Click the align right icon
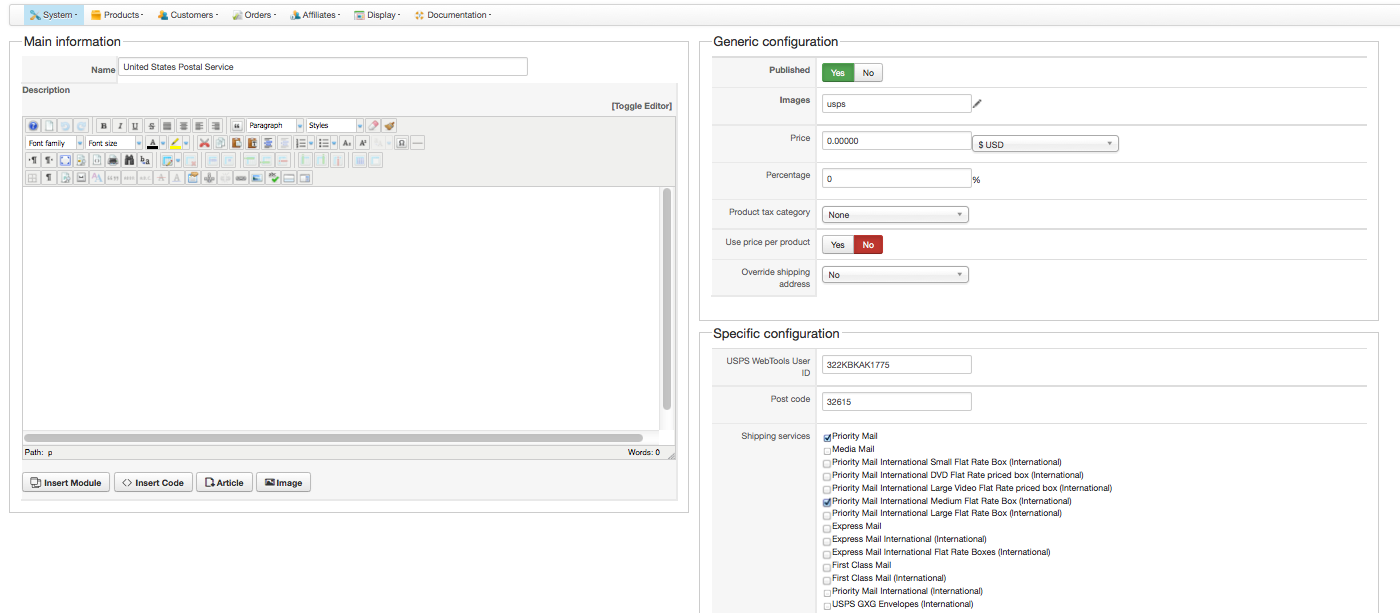This screenshot has width=1400, height=613. click(215, 126)
